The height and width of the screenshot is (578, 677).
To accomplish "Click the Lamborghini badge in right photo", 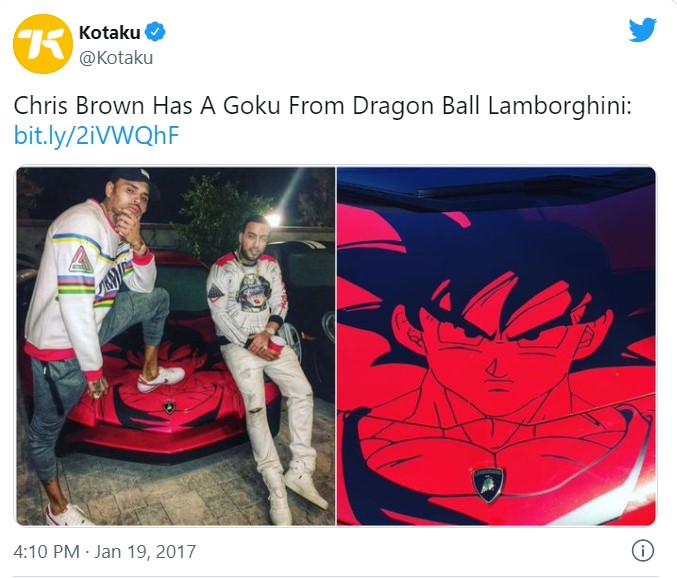I will click(x=487, y=485).
